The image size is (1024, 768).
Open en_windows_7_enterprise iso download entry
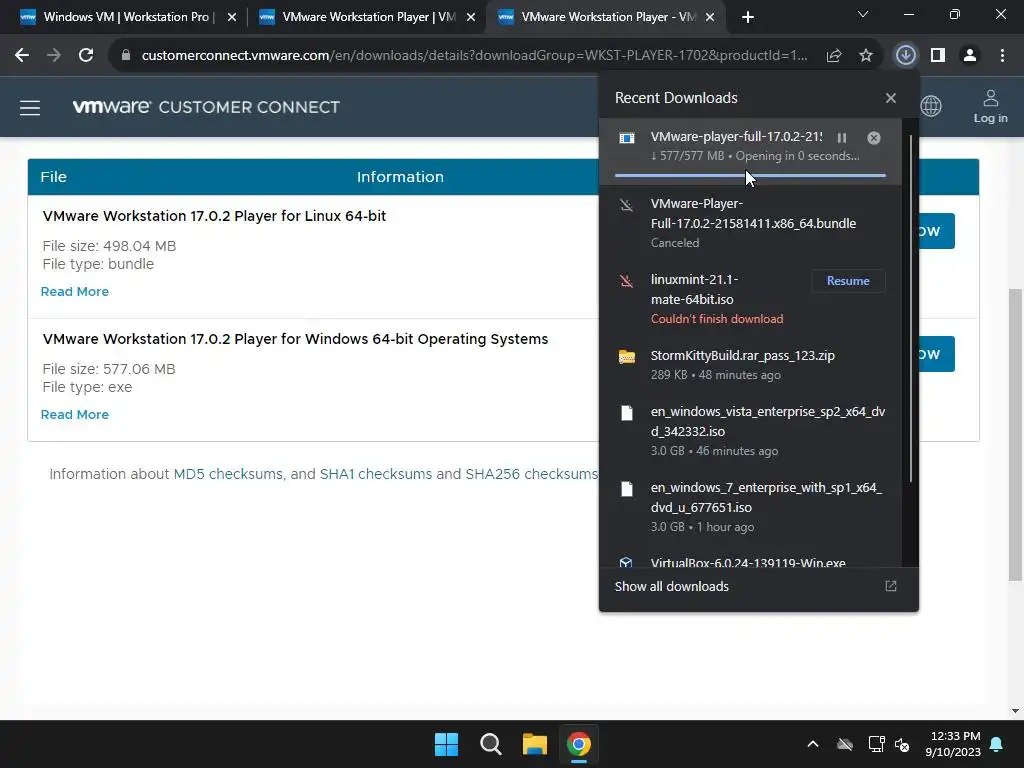click(750, 507)
